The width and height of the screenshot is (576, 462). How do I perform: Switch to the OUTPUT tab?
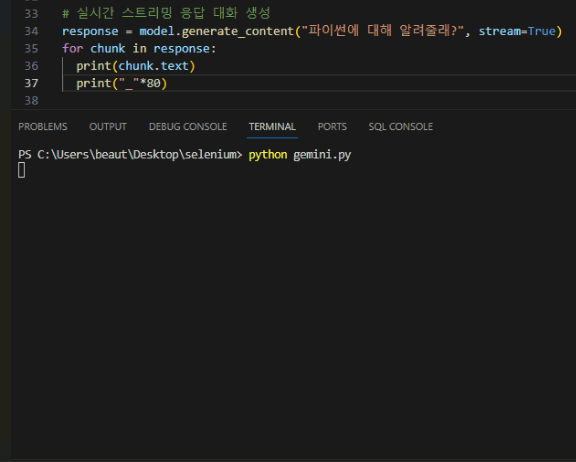(x=108, y=127)
